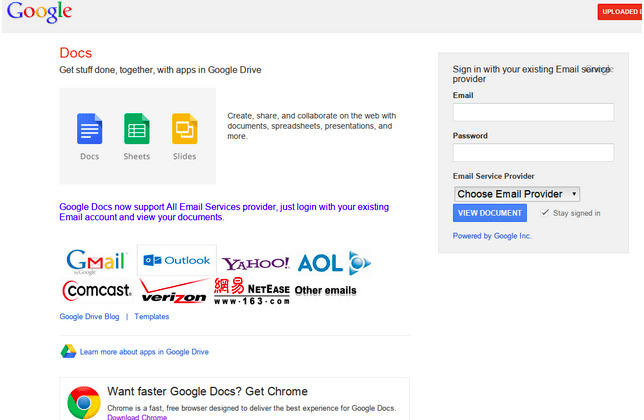The height and width of the screenshot is (420, 644).
Task: Open the Templates link
Action: pos(152,317)
